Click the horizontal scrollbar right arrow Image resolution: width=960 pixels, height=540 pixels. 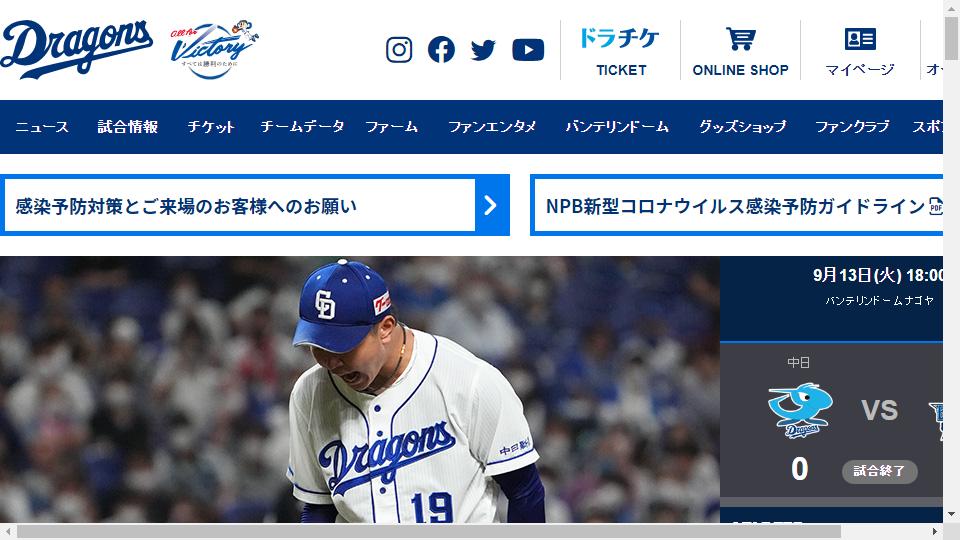point(934,531)
